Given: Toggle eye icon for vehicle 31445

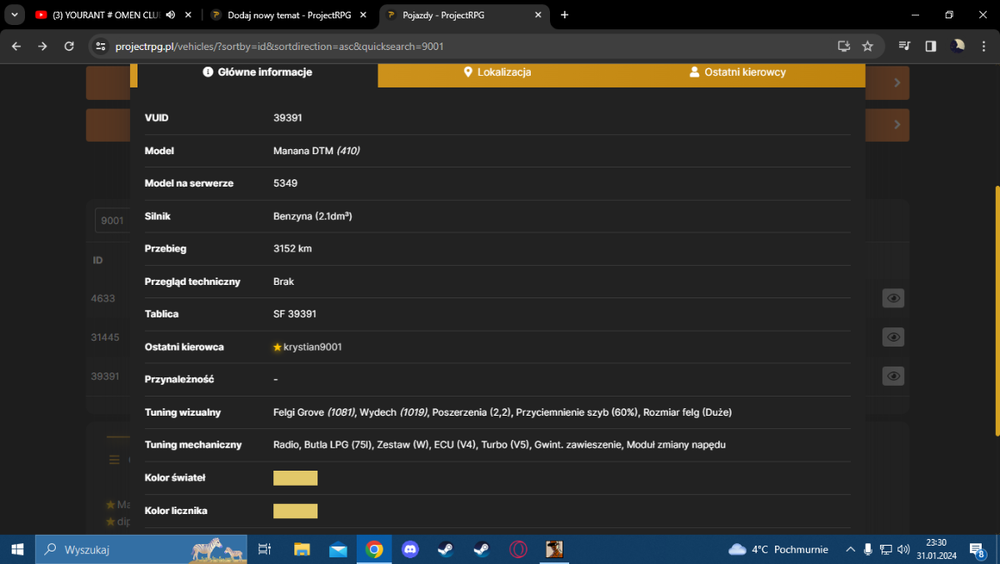Looking at the screenshot, I should (x=893, y=337).
